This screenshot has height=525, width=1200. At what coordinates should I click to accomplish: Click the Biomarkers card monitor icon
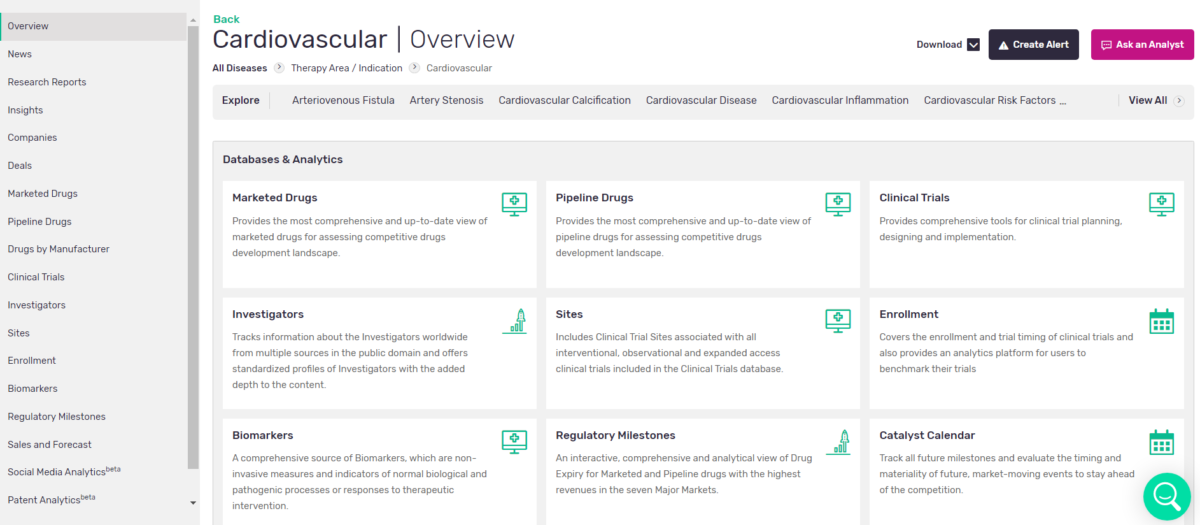click(x=514, y=442)
